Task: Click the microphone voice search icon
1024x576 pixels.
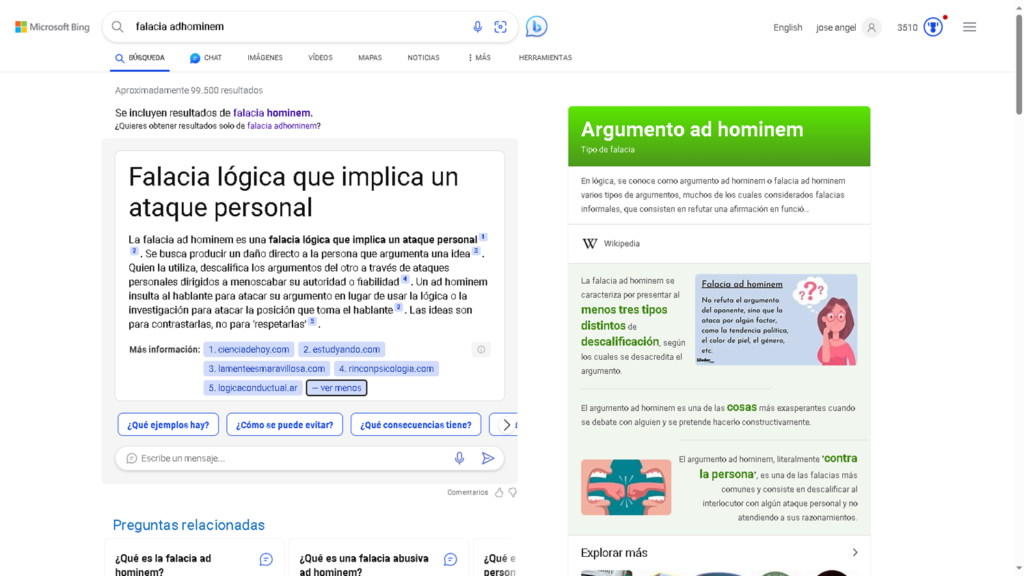Action: pyautogui.click(x=477, y=27)
